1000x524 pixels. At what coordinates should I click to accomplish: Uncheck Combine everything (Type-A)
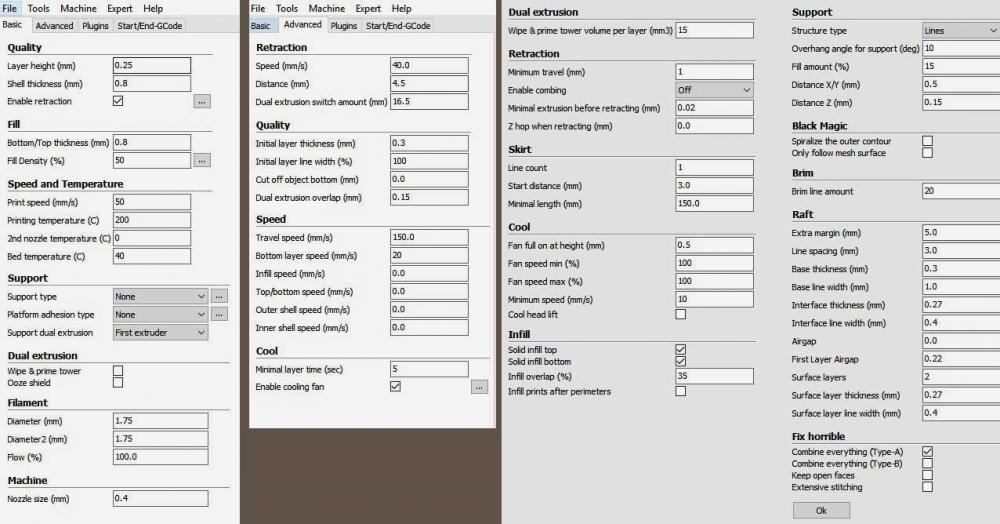(x=927, y=452)
